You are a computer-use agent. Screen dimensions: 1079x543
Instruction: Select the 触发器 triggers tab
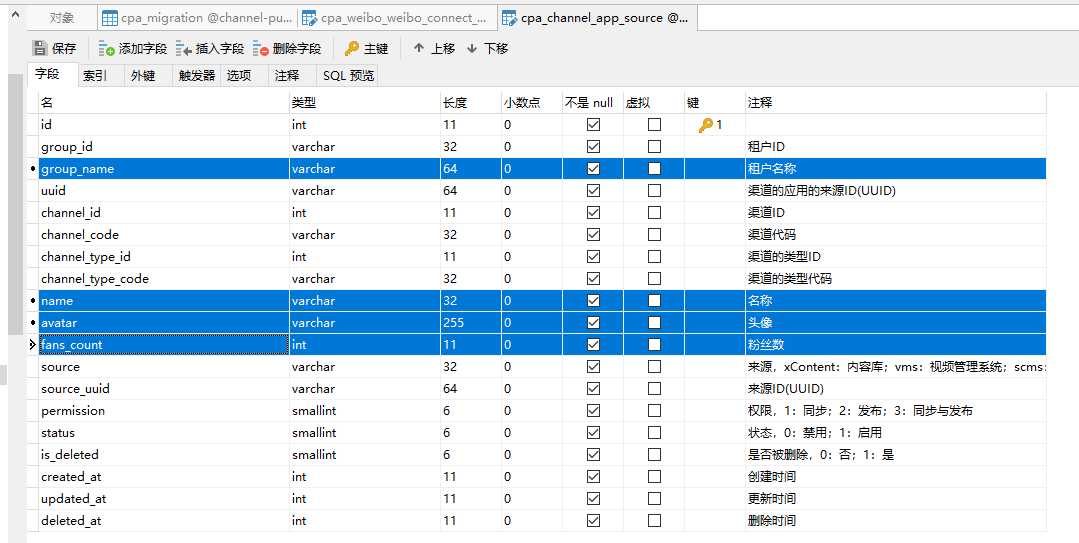tap(197, 76)
